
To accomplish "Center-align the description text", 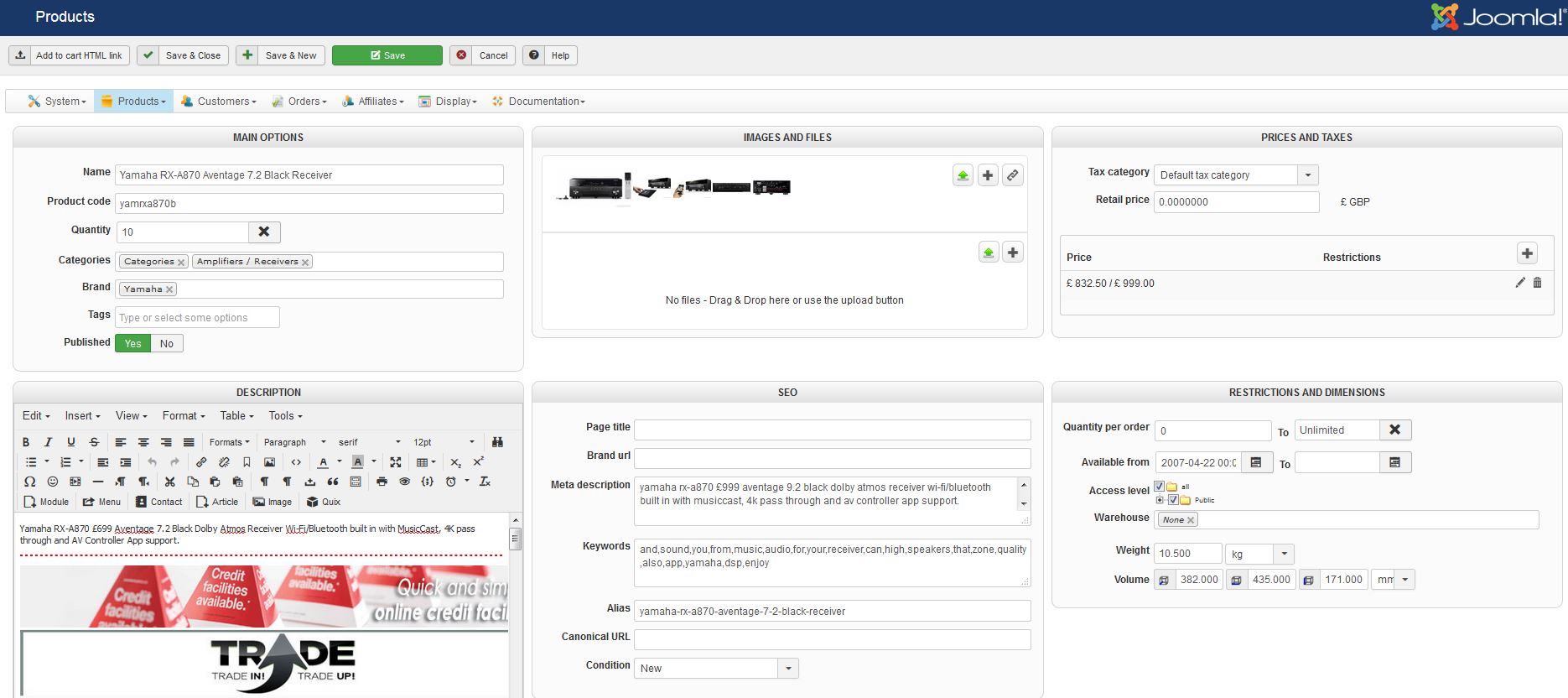I will 143,442.
